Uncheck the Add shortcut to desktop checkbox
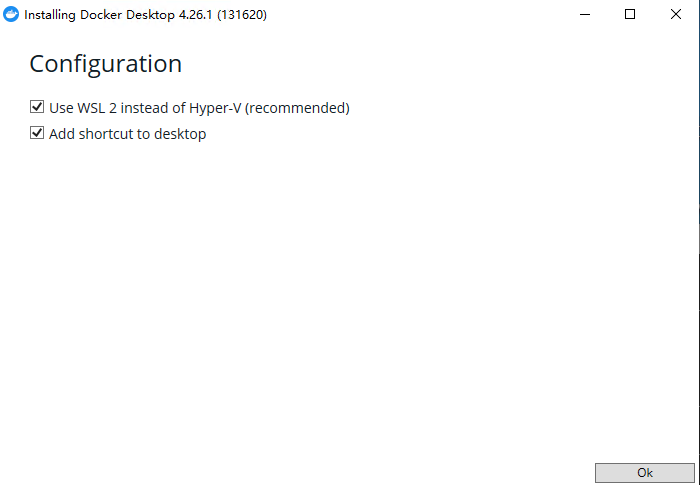This screenshot has height=485, width=700. coord(37,133)
